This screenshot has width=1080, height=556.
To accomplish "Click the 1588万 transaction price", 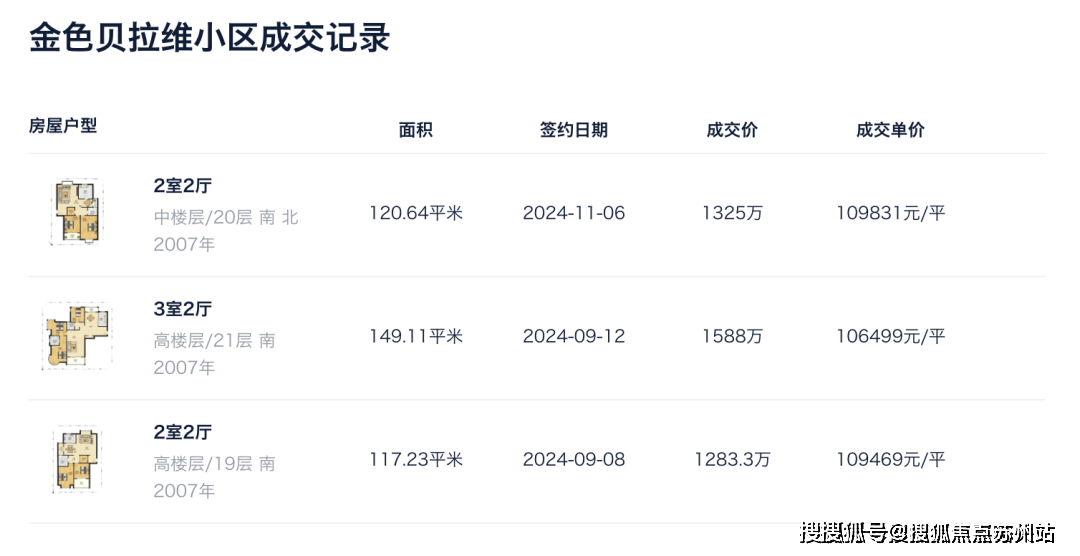I will coord(732,336).
